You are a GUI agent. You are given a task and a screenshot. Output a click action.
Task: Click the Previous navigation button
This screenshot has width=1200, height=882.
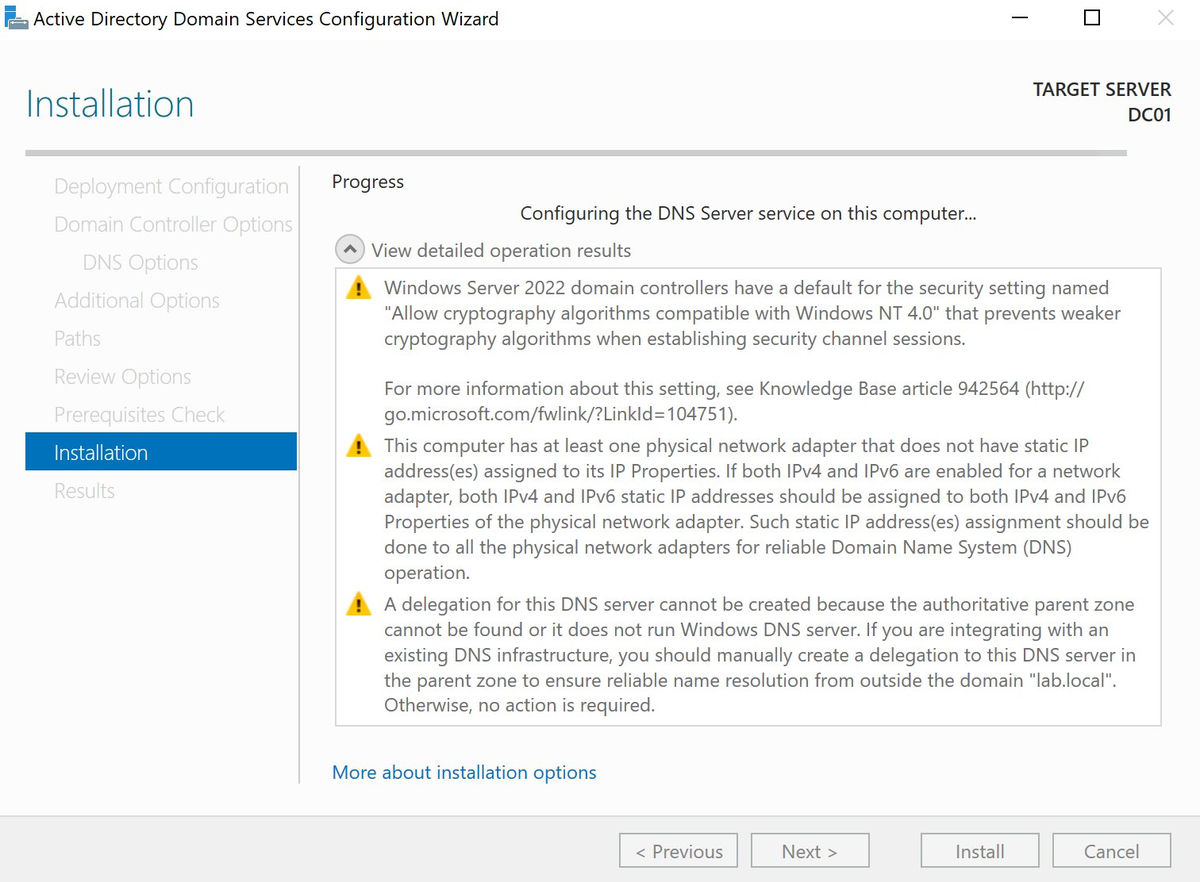pos(678,850)
